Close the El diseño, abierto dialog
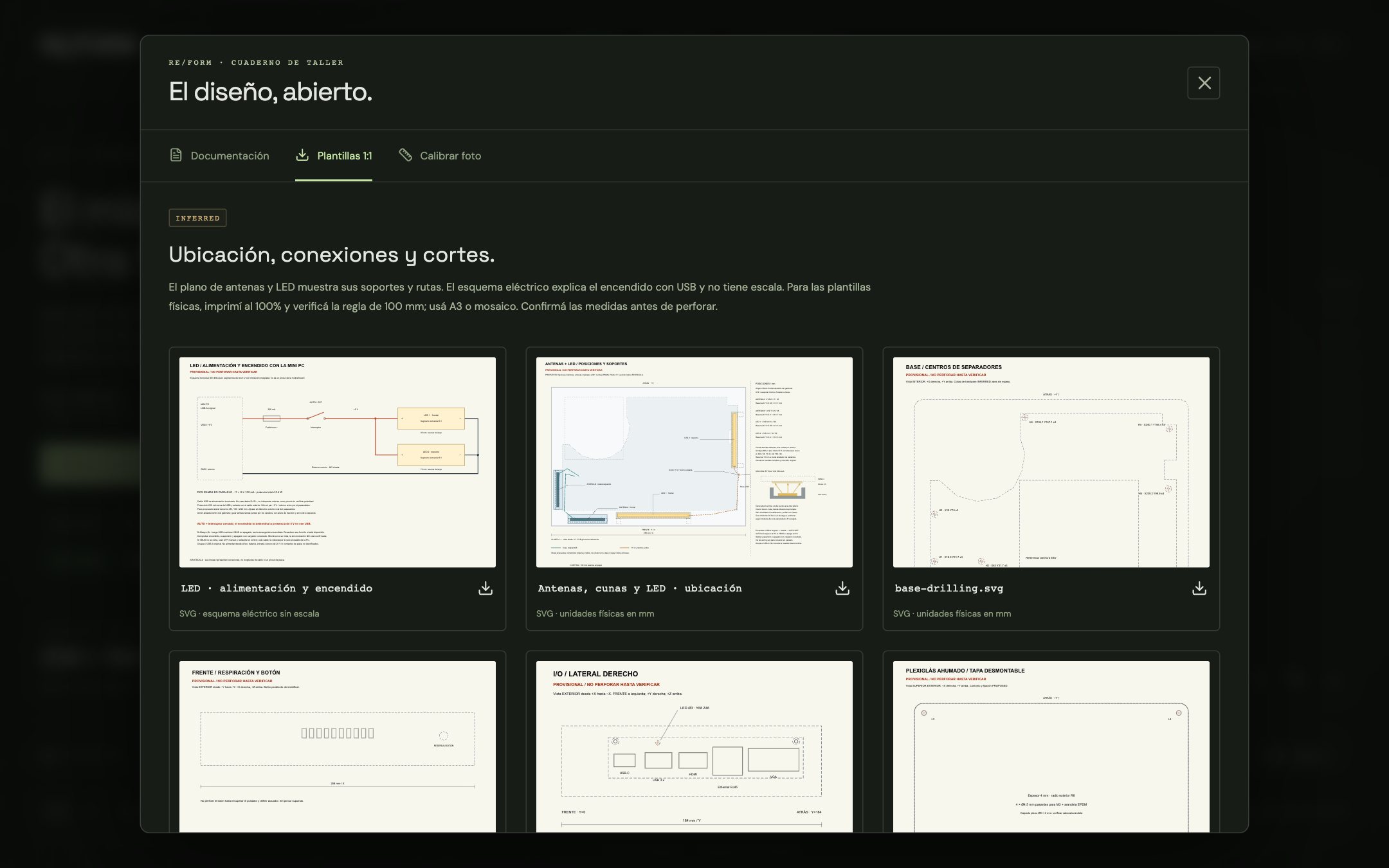The height and width of the screenshot is (868, 1389). click(x=1204, y=83)
